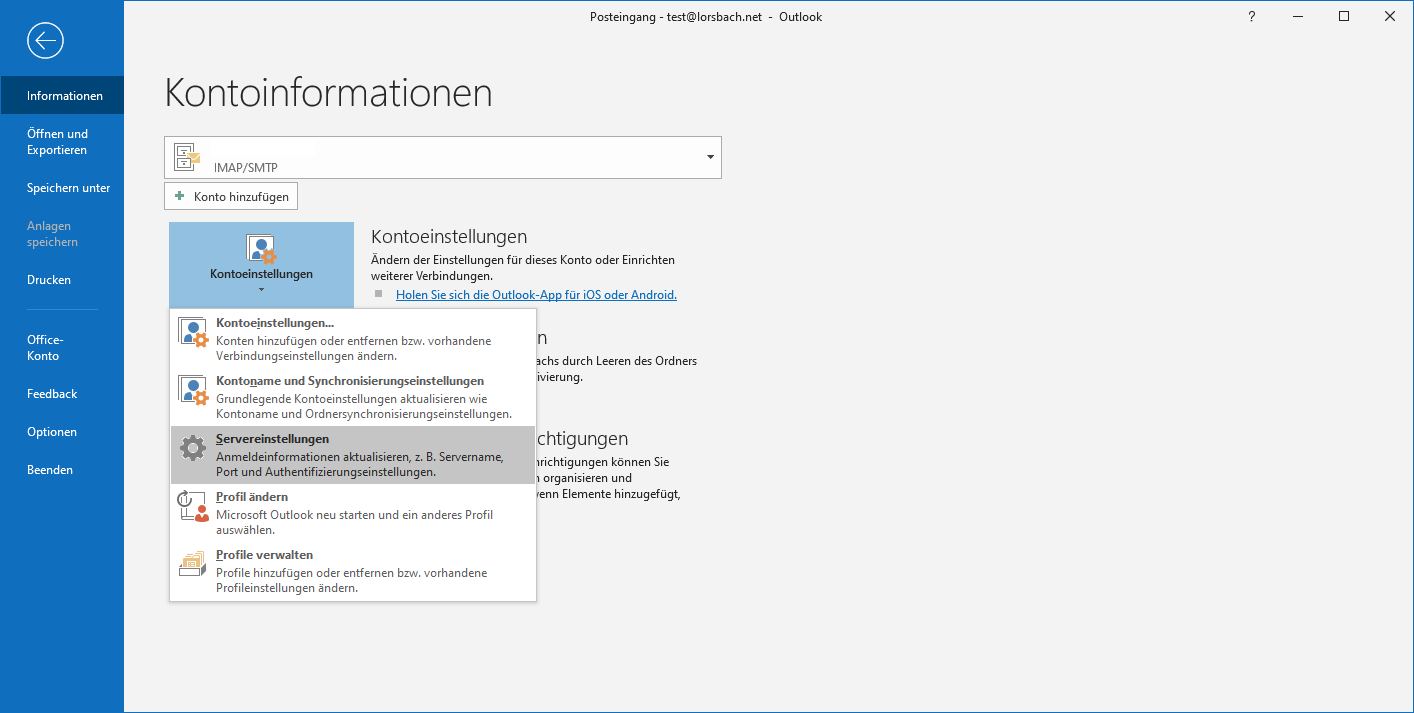Click Beenden to quit Outlook
1414x713 pixels.
[x=62, y=470]
